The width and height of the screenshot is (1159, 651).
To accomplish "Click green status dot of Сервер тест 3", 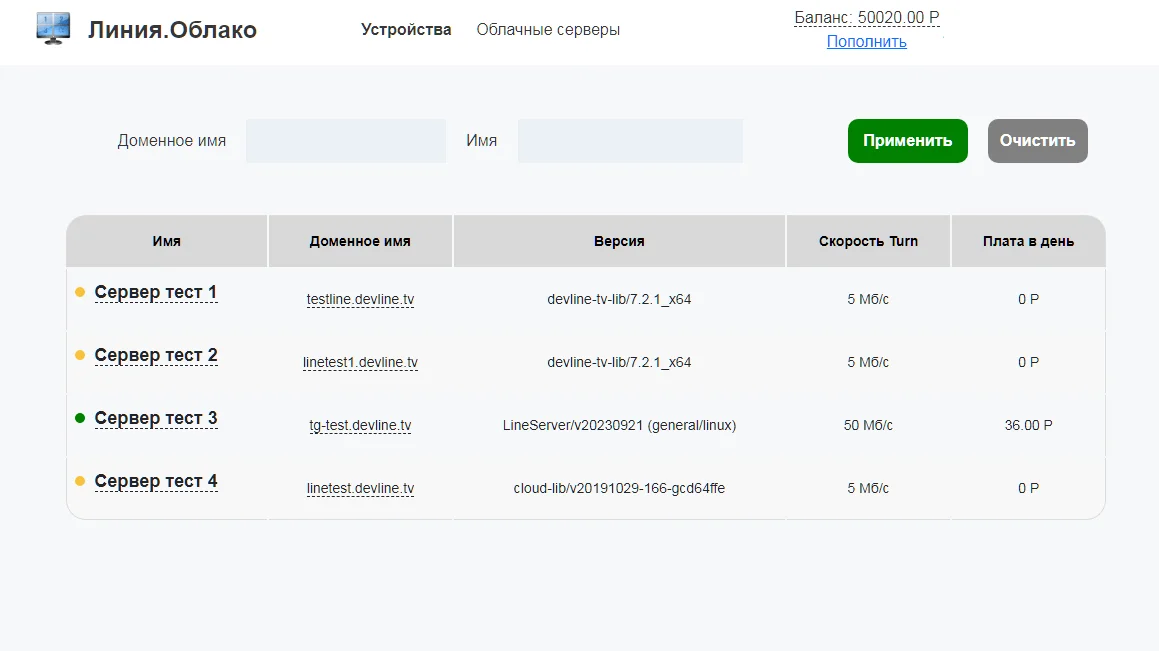I will [80, 418].
